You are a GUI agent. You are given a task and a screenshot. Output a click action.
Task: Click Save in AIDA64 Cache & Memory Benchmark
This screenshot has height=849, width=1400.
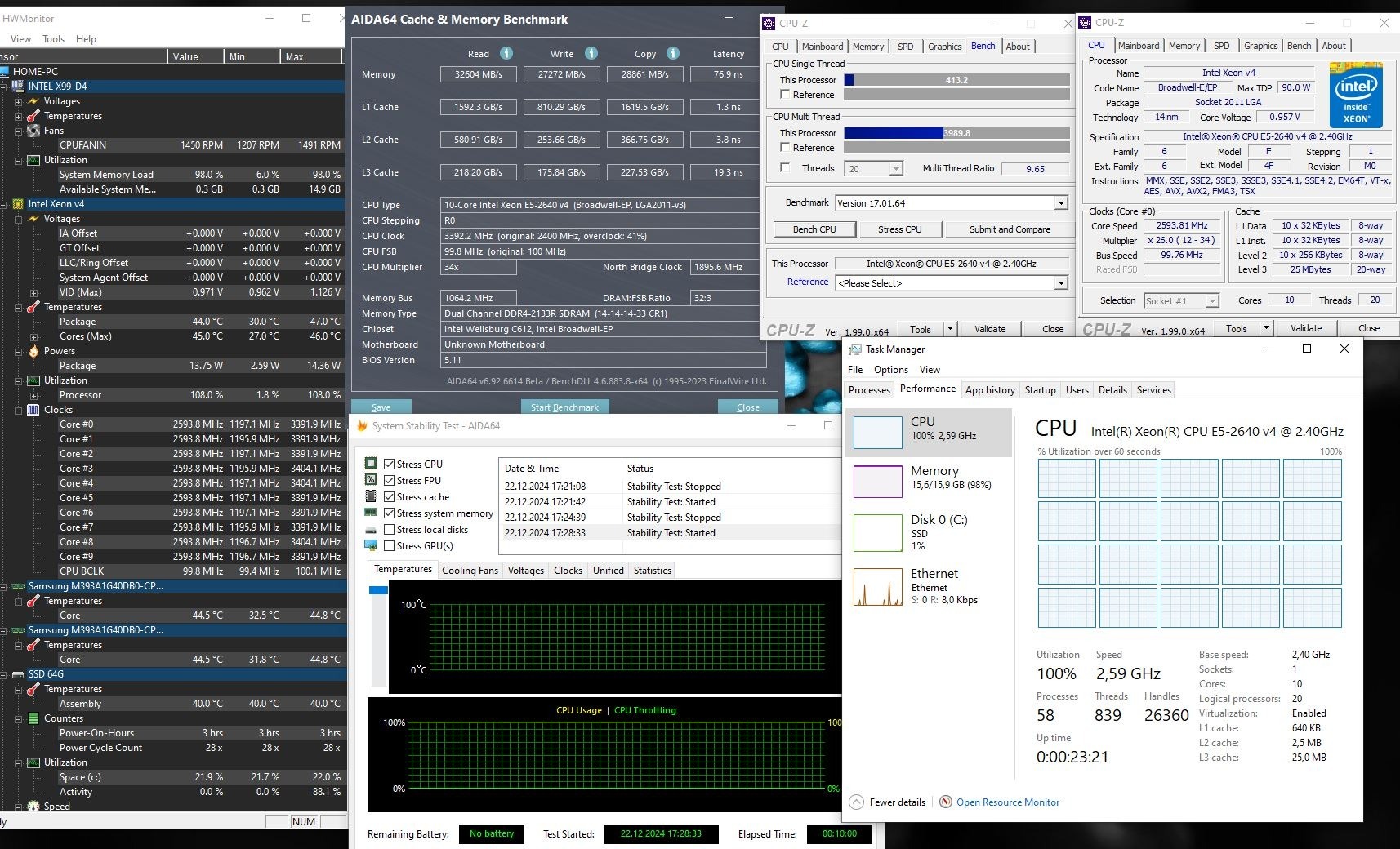coord(381,407)
